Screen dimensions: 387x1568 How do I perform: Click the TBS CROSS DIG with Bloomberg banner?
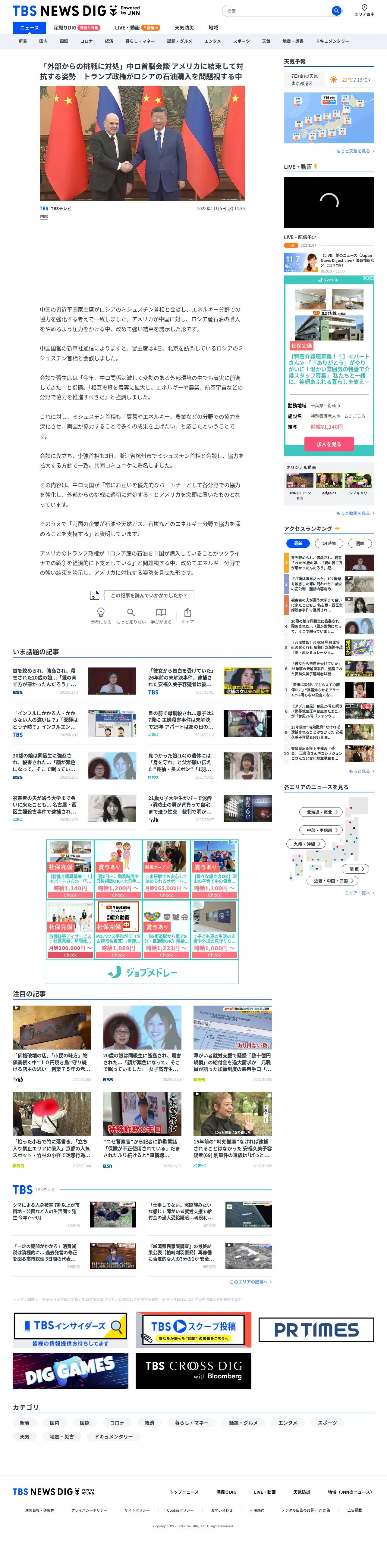click(193, 1370)
